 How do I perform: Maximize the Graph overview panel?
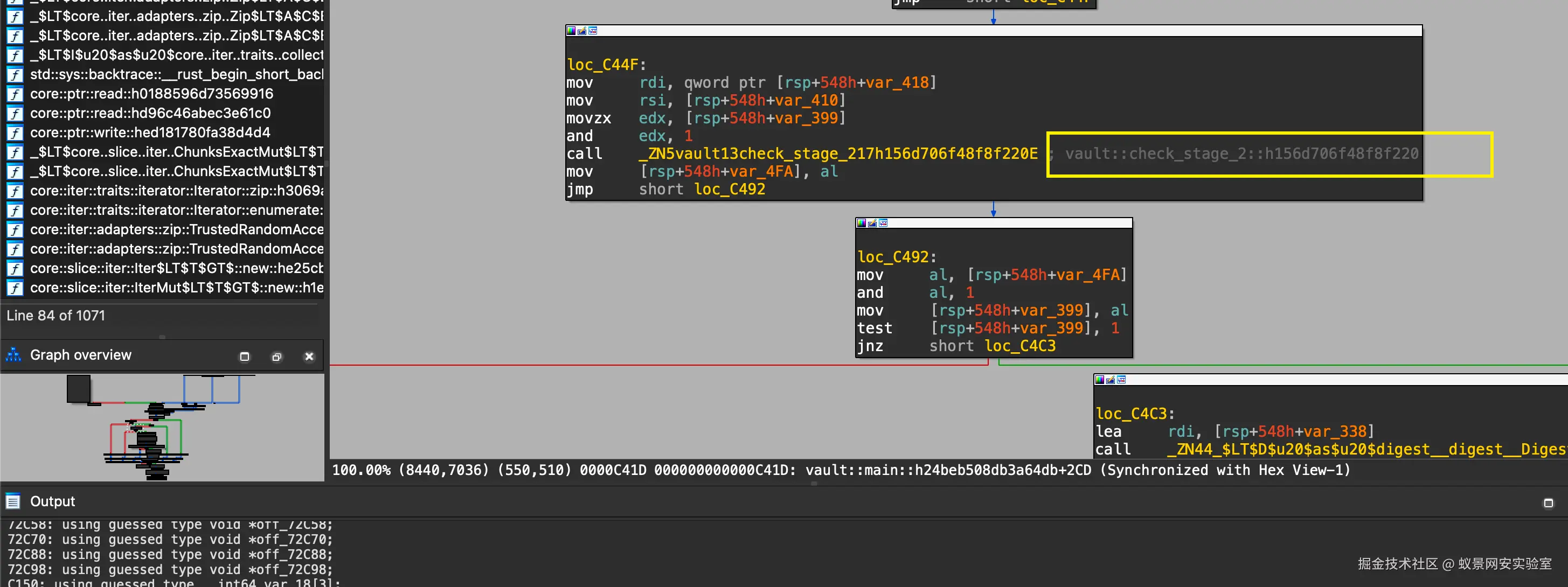tap(244, 357)
